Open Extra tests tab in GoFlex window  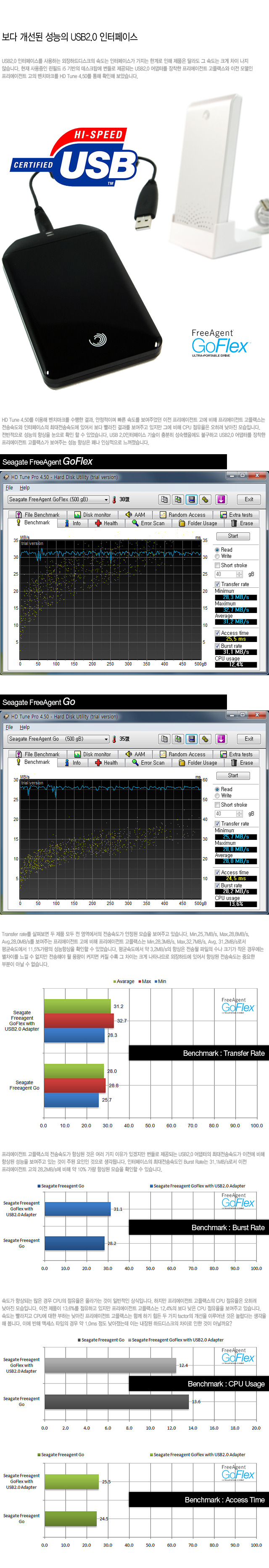[x=236, y=515]
